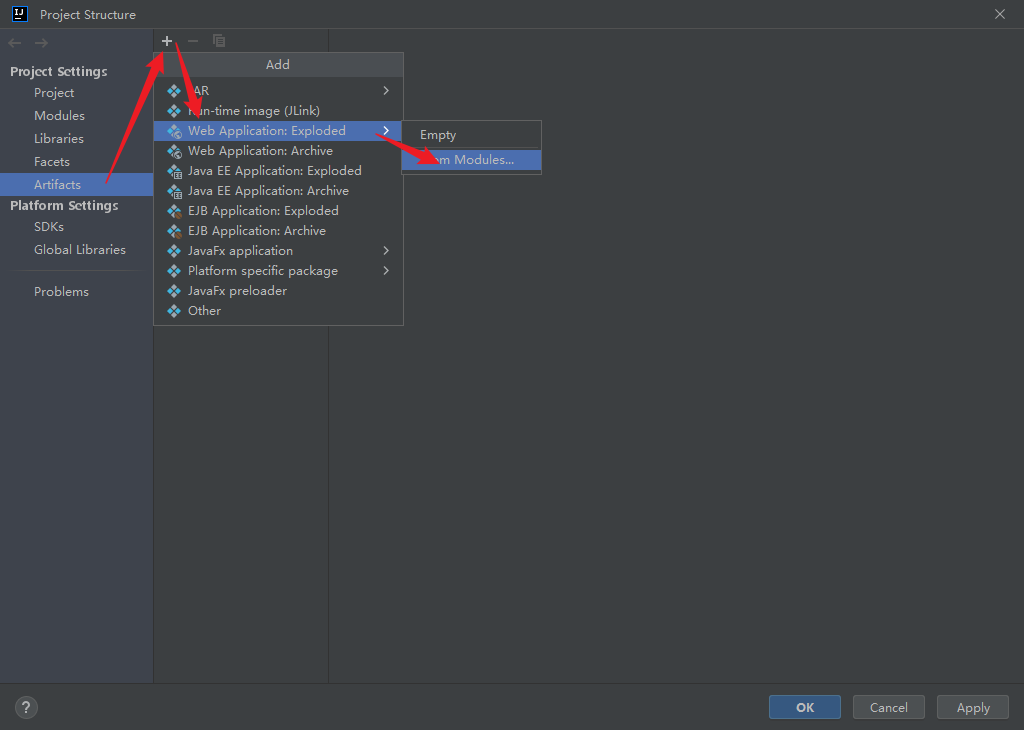Viewport: 1024px width, 730px height.
Task: Choose Run-time image (JLink) menu entry
Action: [278, 111]
